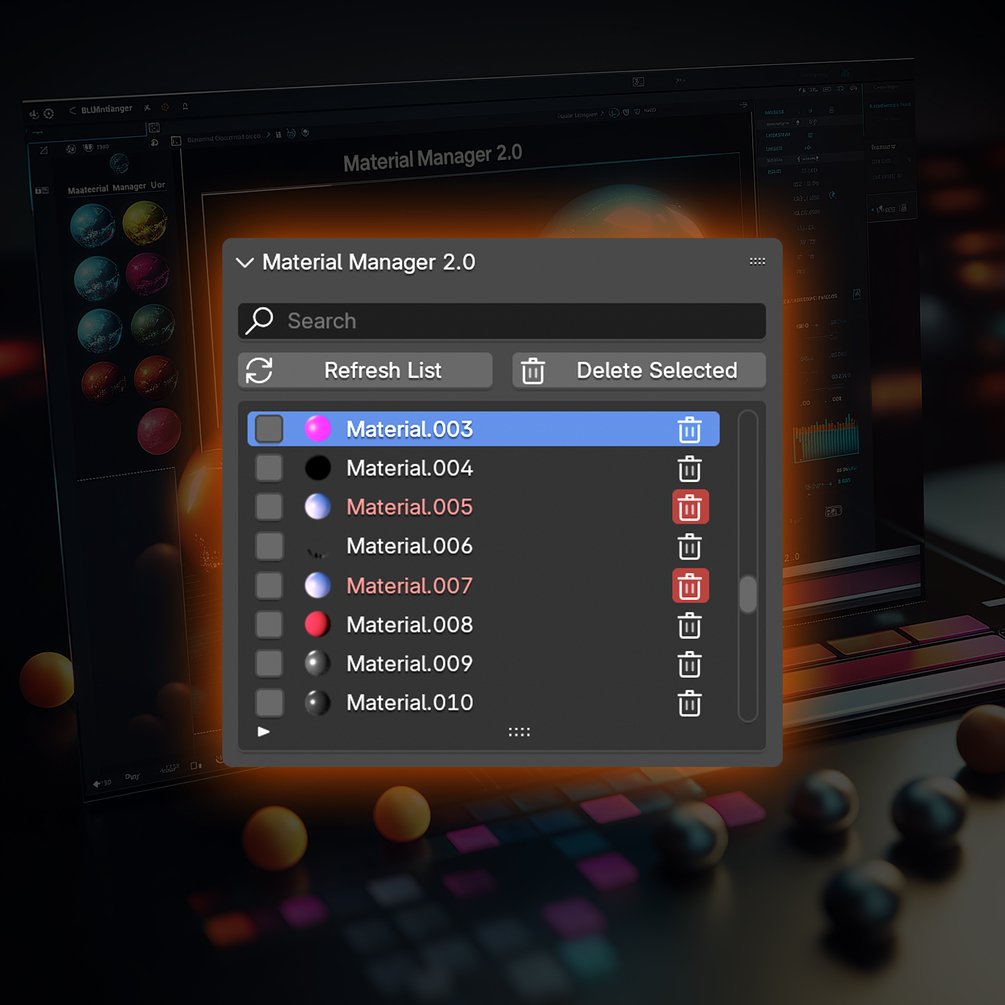Check the checkbox for Material.004
Viewport: 1005px width, 1005px height.
[x=268, y=468]
